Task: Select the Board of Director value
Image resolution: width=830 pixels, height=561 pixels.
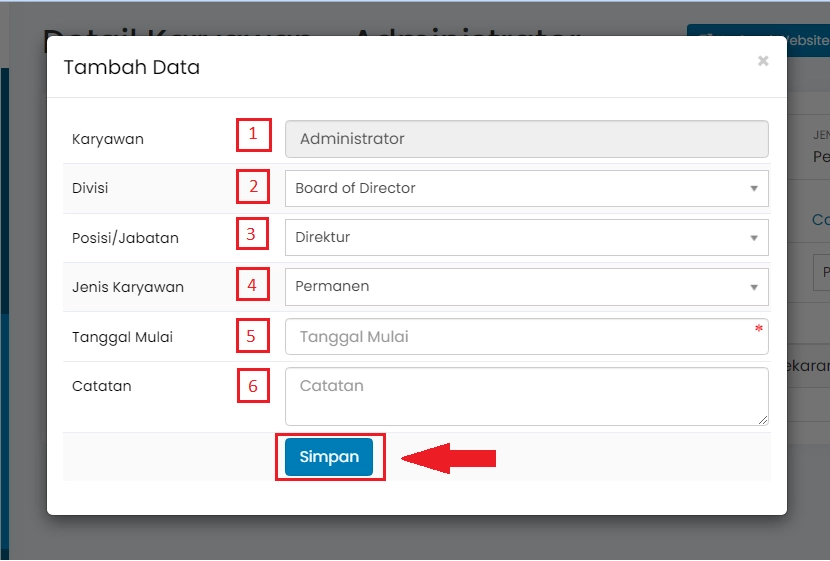Action: pyautogui.click(x=355, y=188)
